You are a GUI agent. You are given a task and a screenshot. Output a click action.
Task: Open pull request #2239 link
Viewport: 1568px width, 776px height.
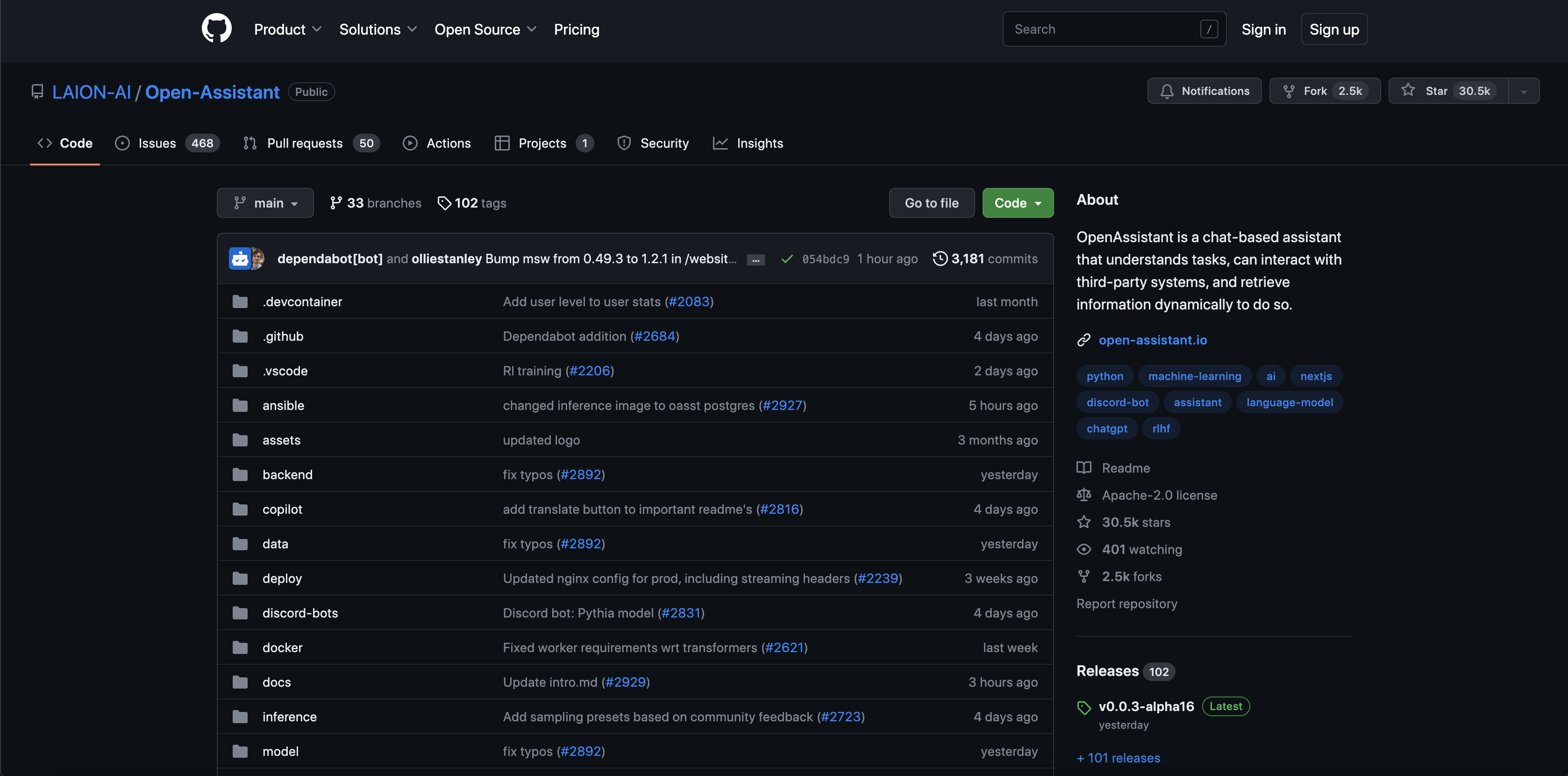point(878,578)
